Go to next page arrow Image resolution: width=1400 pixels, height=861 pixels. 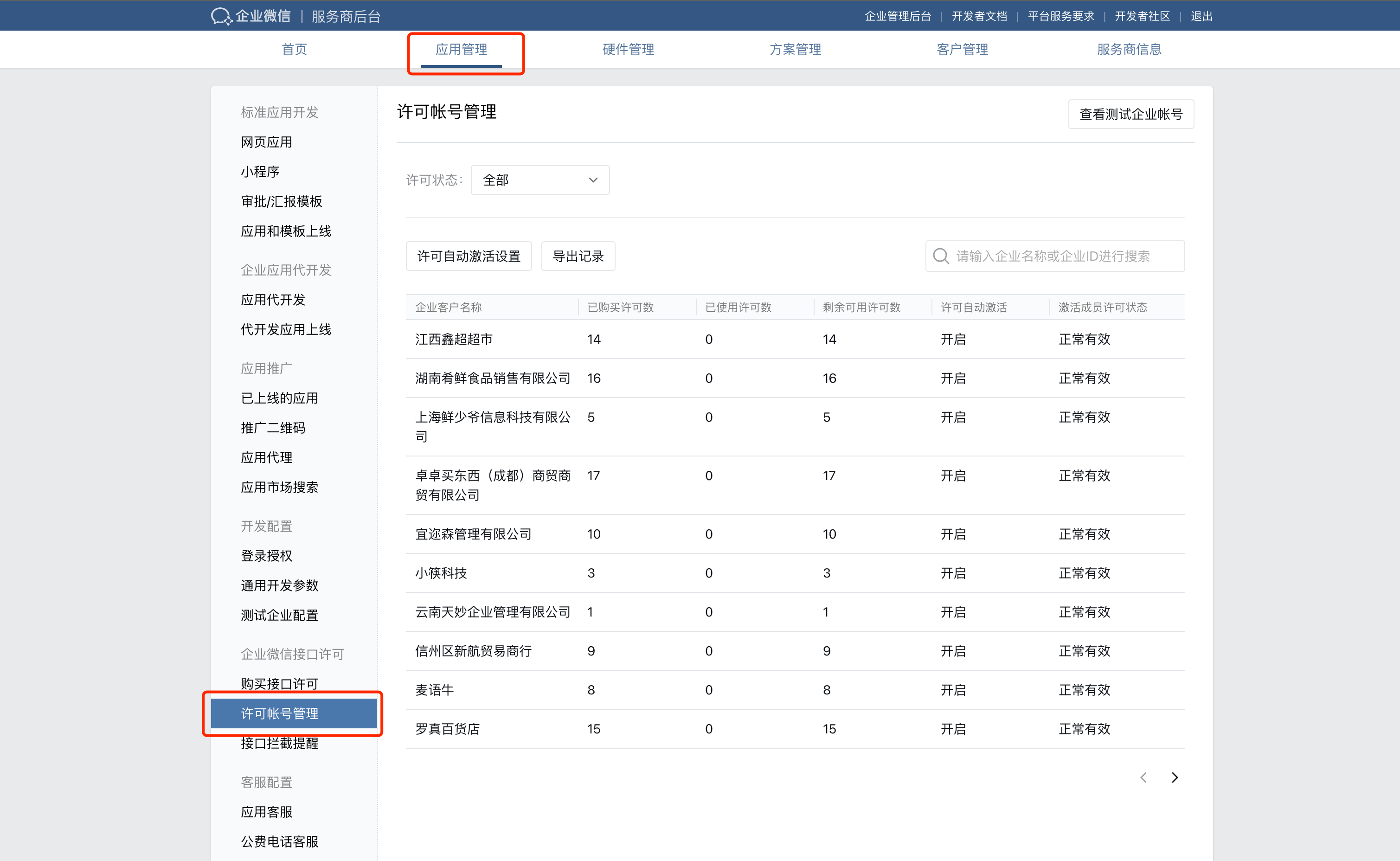click(x=1175, y=777)
